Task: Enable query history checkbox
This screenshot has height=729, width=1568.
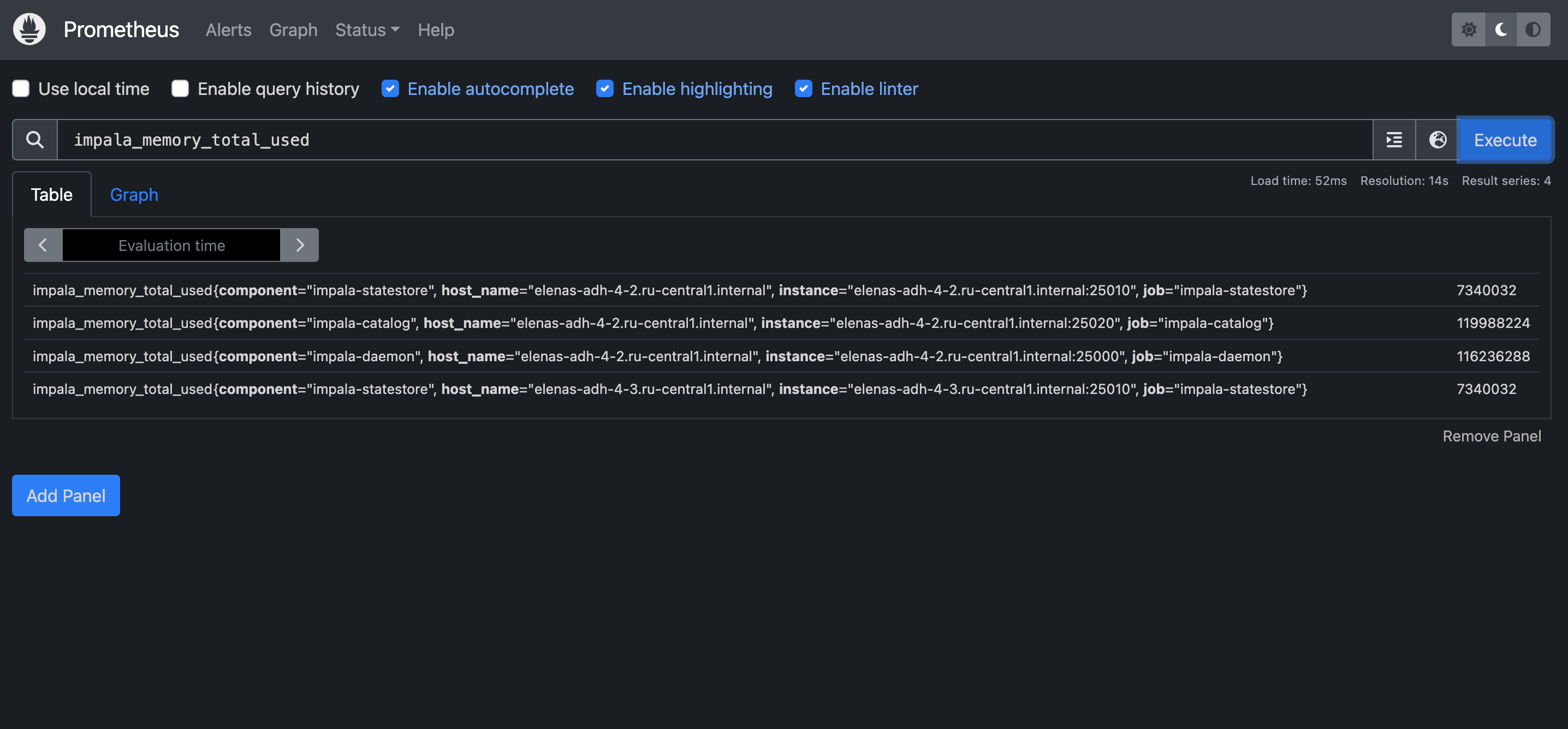Action: (x=180, y=89)
